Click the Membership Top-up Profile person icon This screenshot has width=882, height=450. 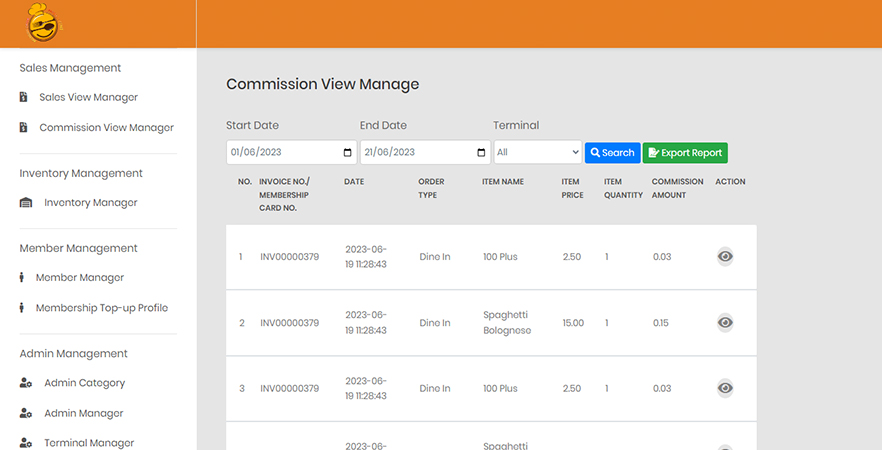click(x=22, y=308)
